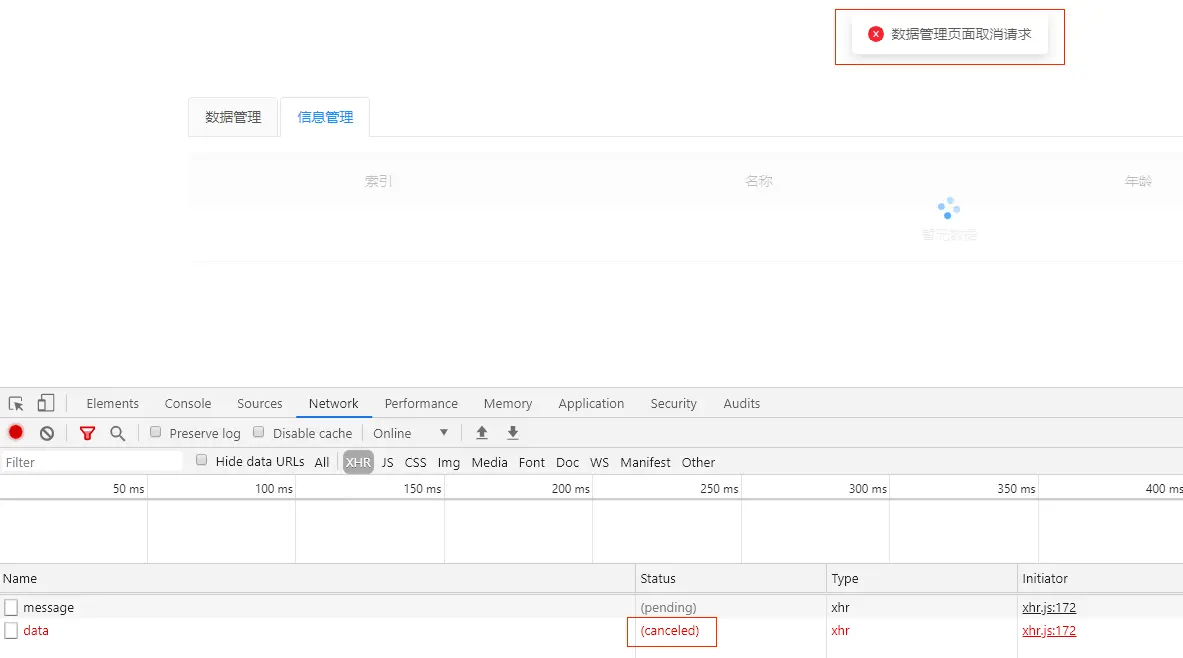The width and height of the screenshot is (1183, 658).
Task: Click the red error icon in toast
Action: click(875, 34)
